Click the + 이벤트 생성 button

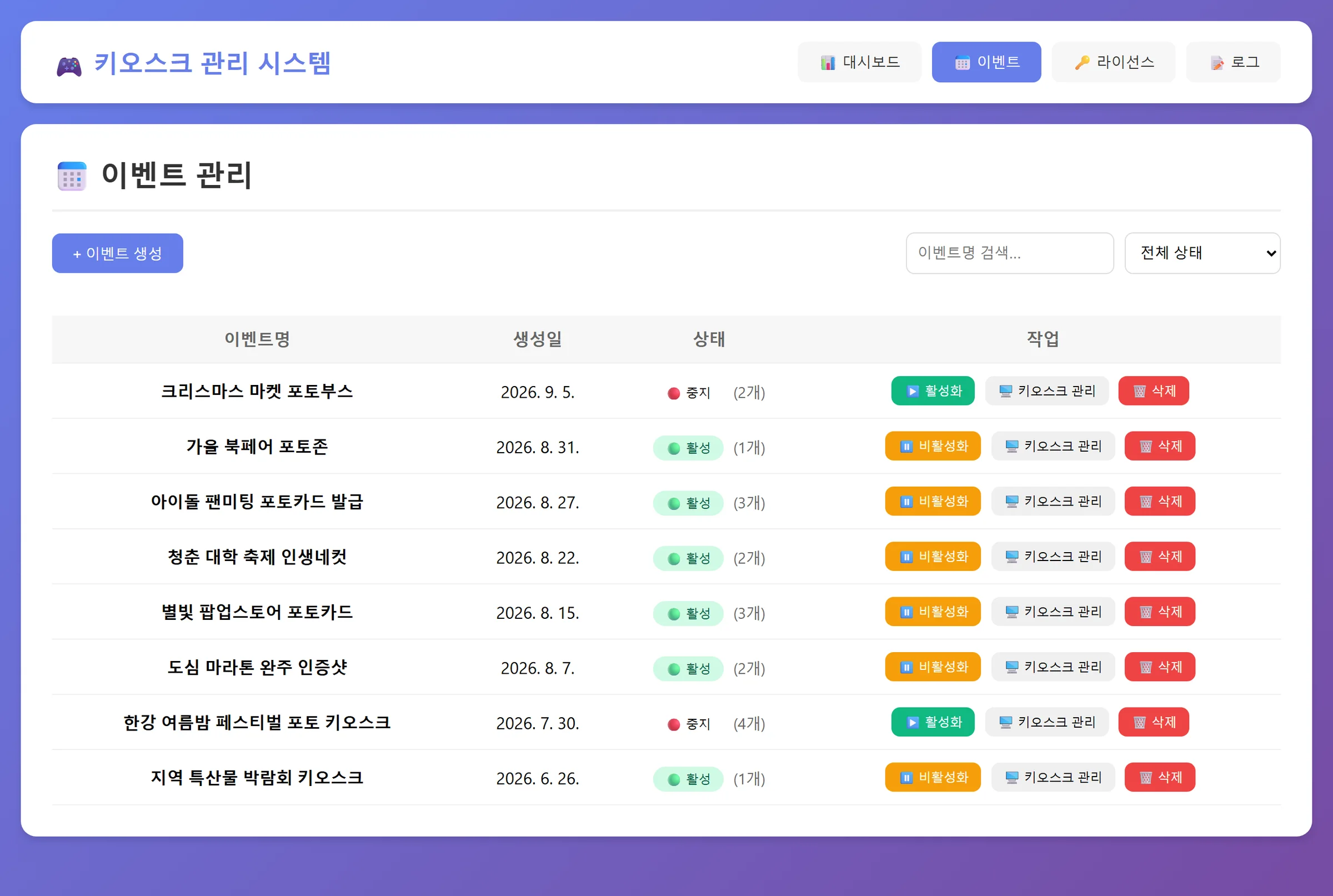(118, 253)
